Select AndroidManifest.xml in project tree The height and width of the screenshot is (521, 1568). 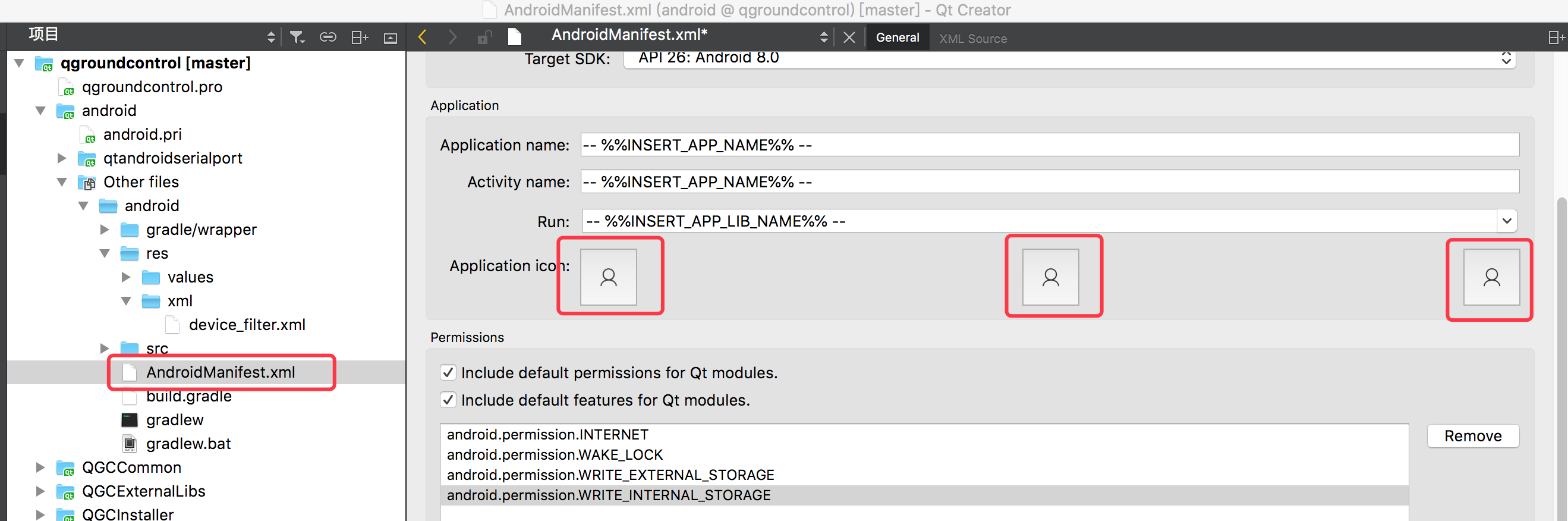point(221,372)
